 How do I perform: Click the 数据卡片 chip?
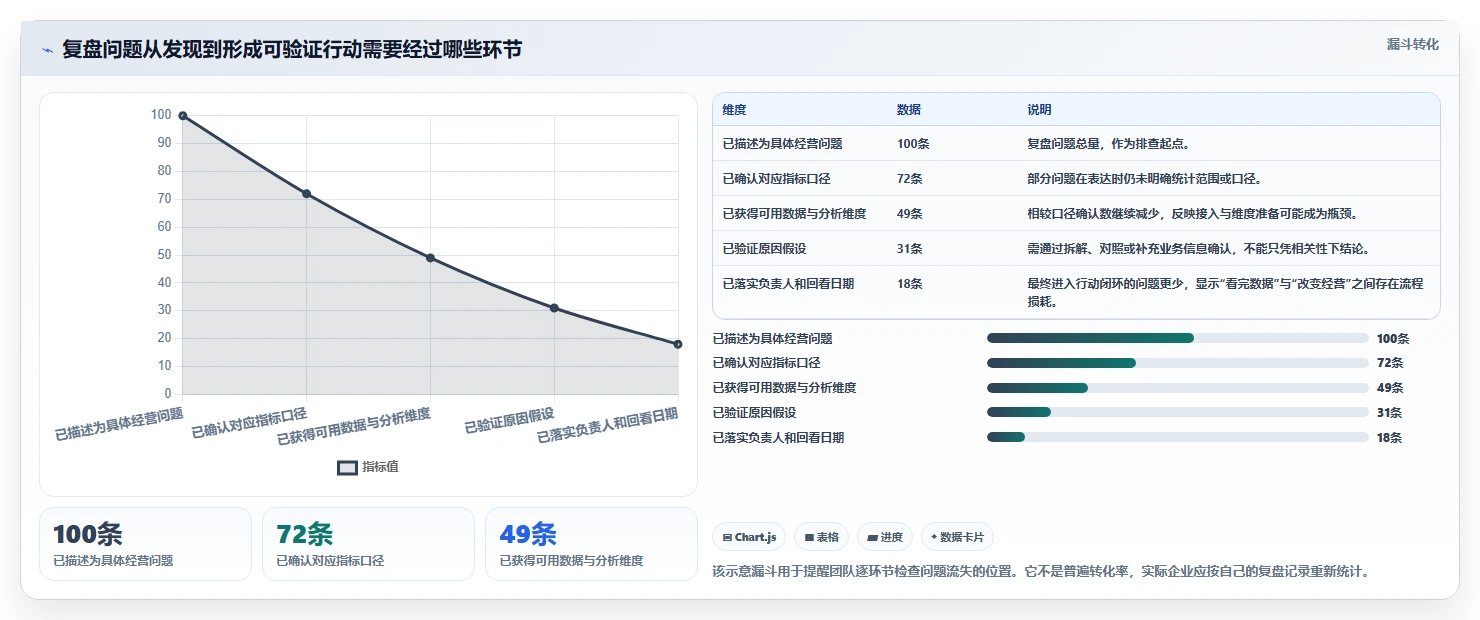point(957,537)
